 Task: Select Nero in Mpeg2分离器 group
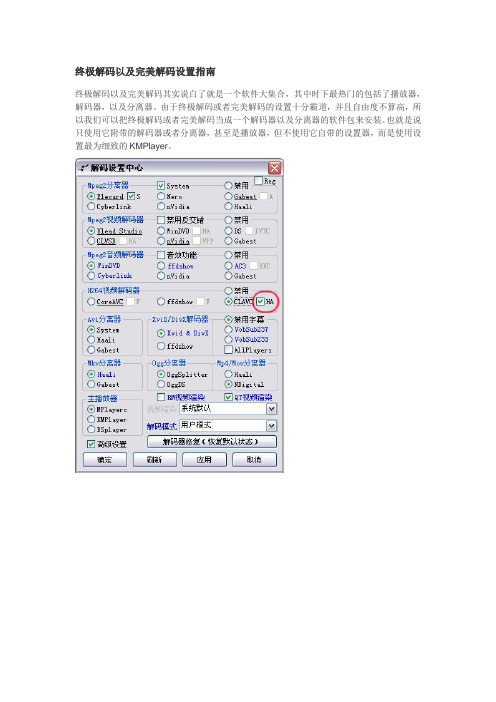[161, 196]
